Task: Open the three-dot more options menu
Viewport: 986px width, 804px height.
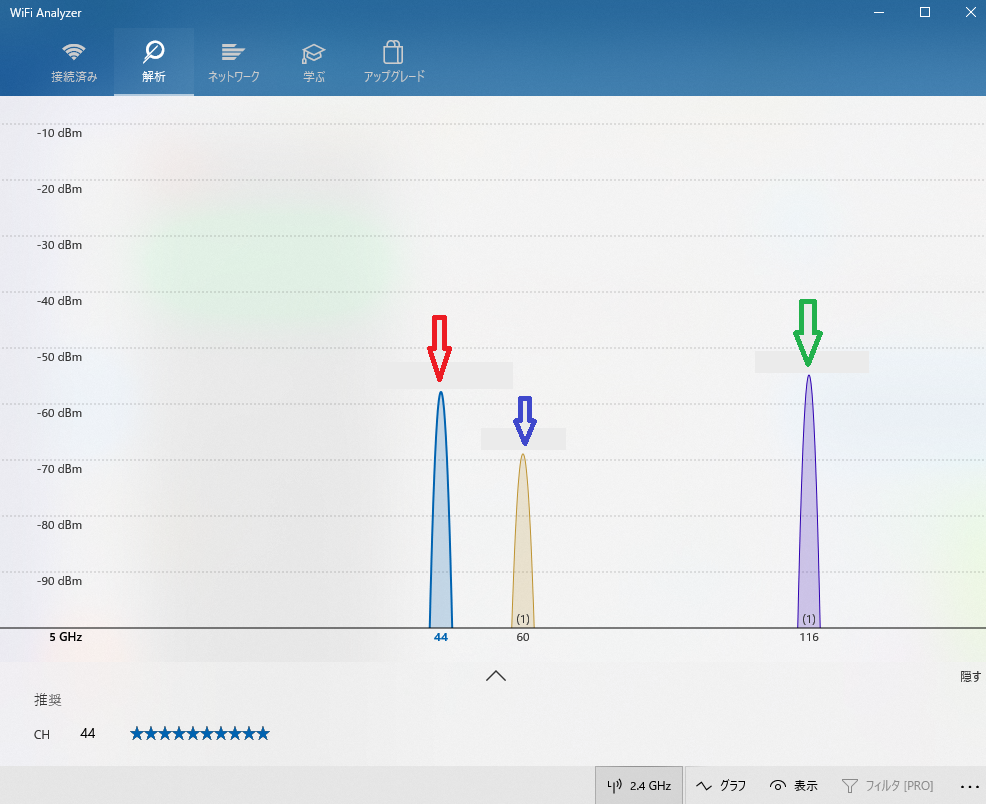Action: (969, 786)
